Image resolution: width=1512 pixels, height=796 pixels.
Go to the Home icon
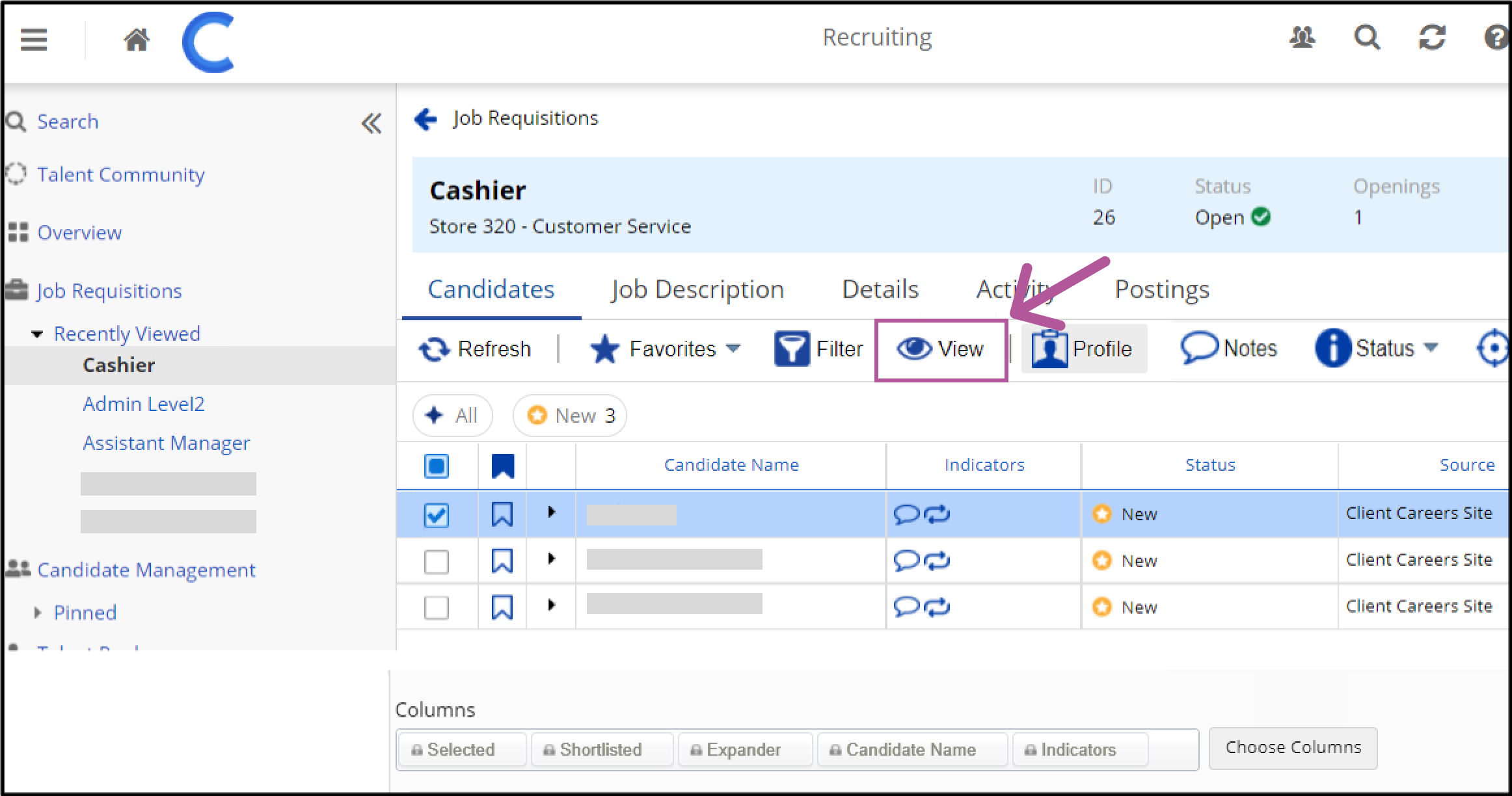tap(137, 40)
